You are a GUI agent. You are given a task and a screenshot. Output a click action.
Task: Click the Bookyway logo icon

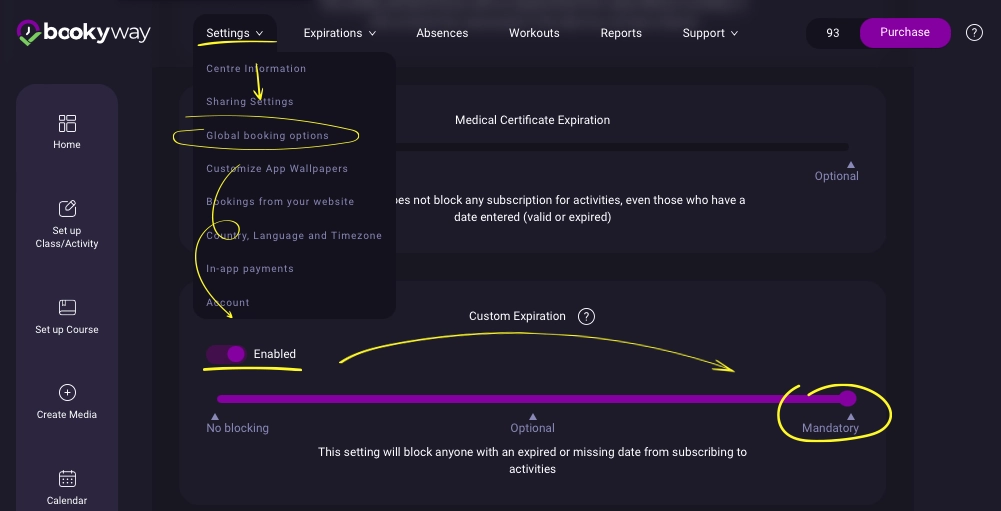pos(29,33)
